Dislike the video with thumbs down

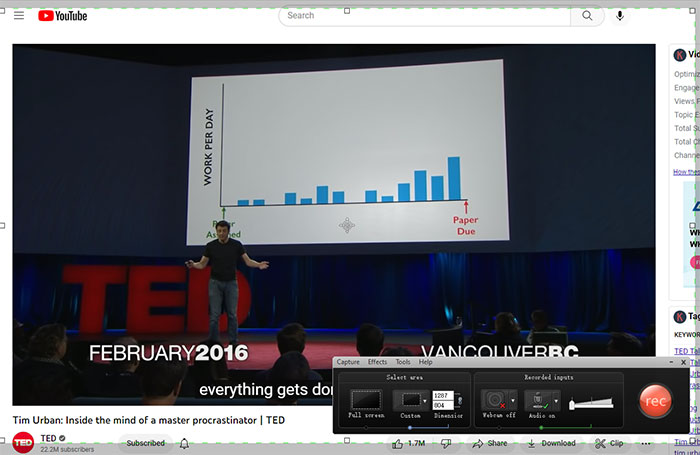click(x=446, y=443)
